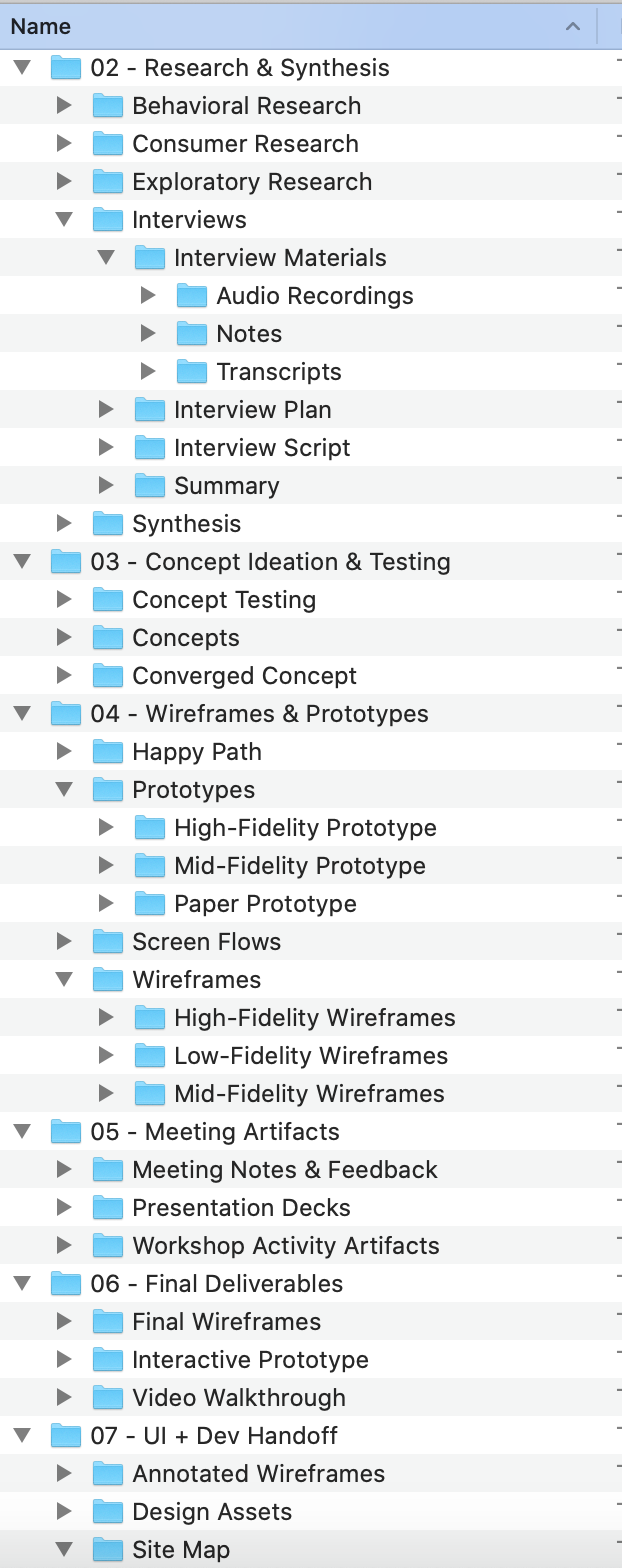Collapse the Wireframes folder disclosure triangle
Image resolution: width=622 pixels, height=1568 pixels.
point(64,980)
